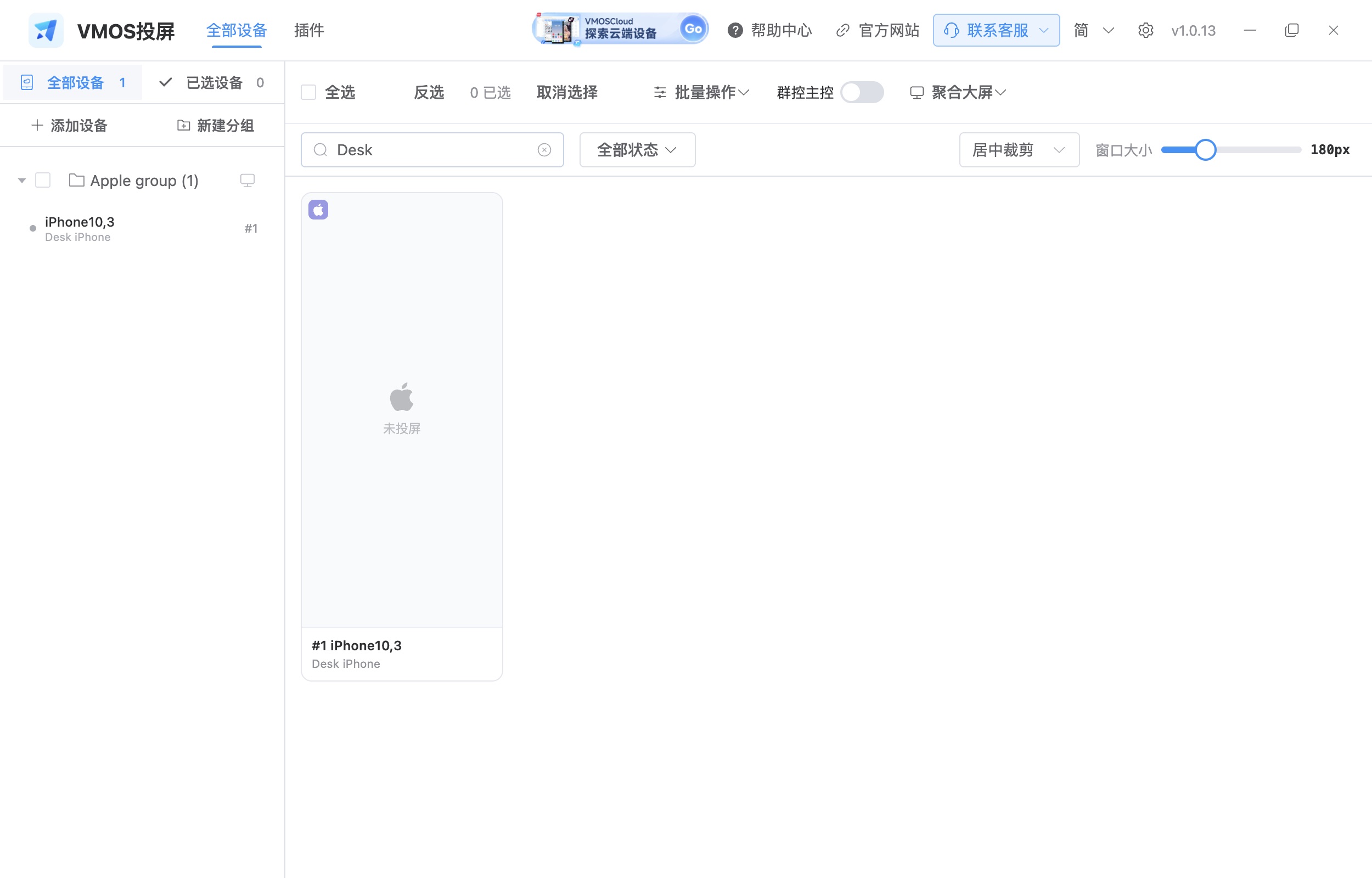
Task: Click the all devices phone icon
Action: pyautogui.click(x=27, y=83)
